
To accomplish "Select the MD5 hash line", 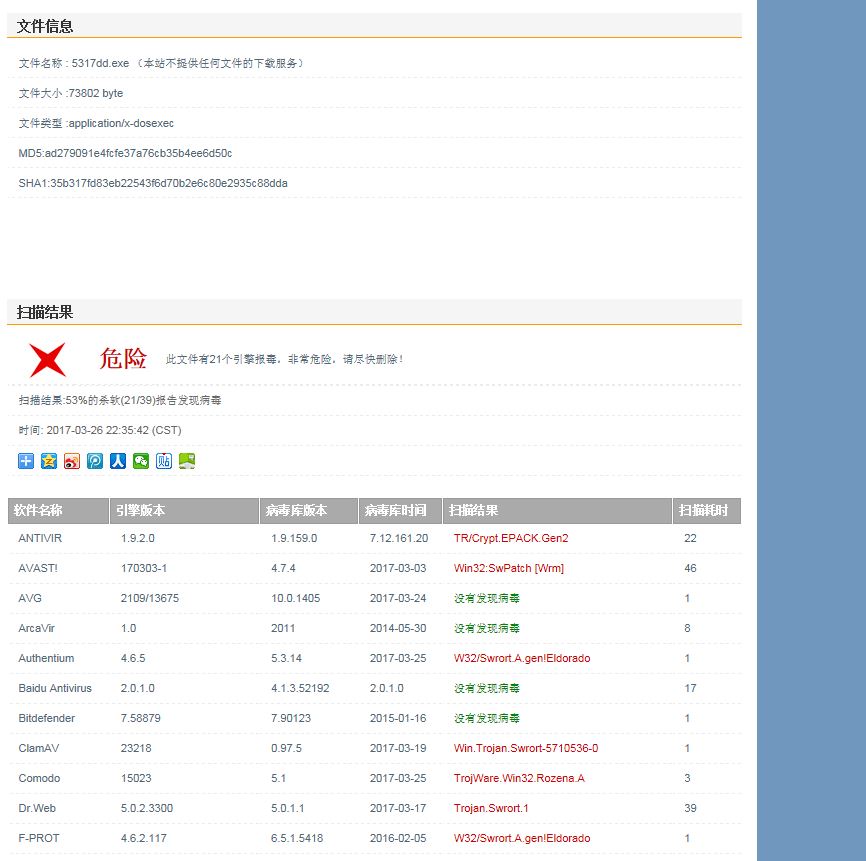I will pos(125,153).
